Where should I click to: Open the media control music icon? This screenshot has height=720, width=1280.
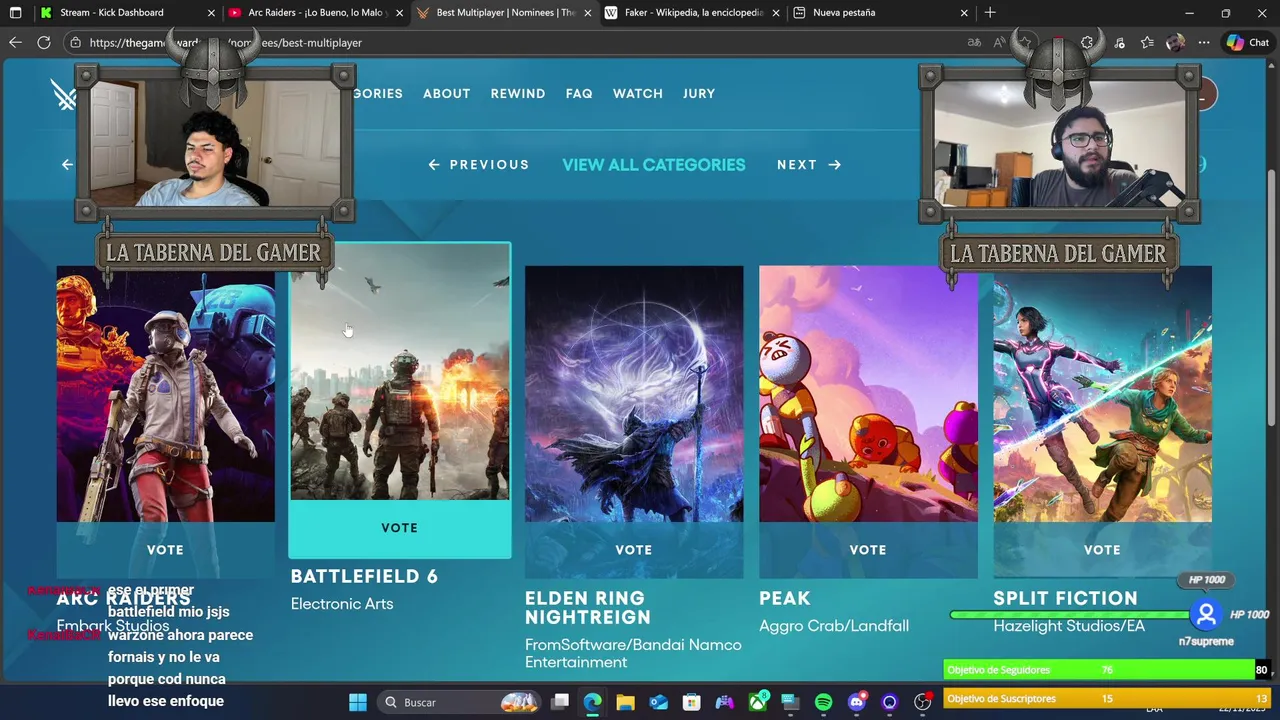coord(1119,42)
